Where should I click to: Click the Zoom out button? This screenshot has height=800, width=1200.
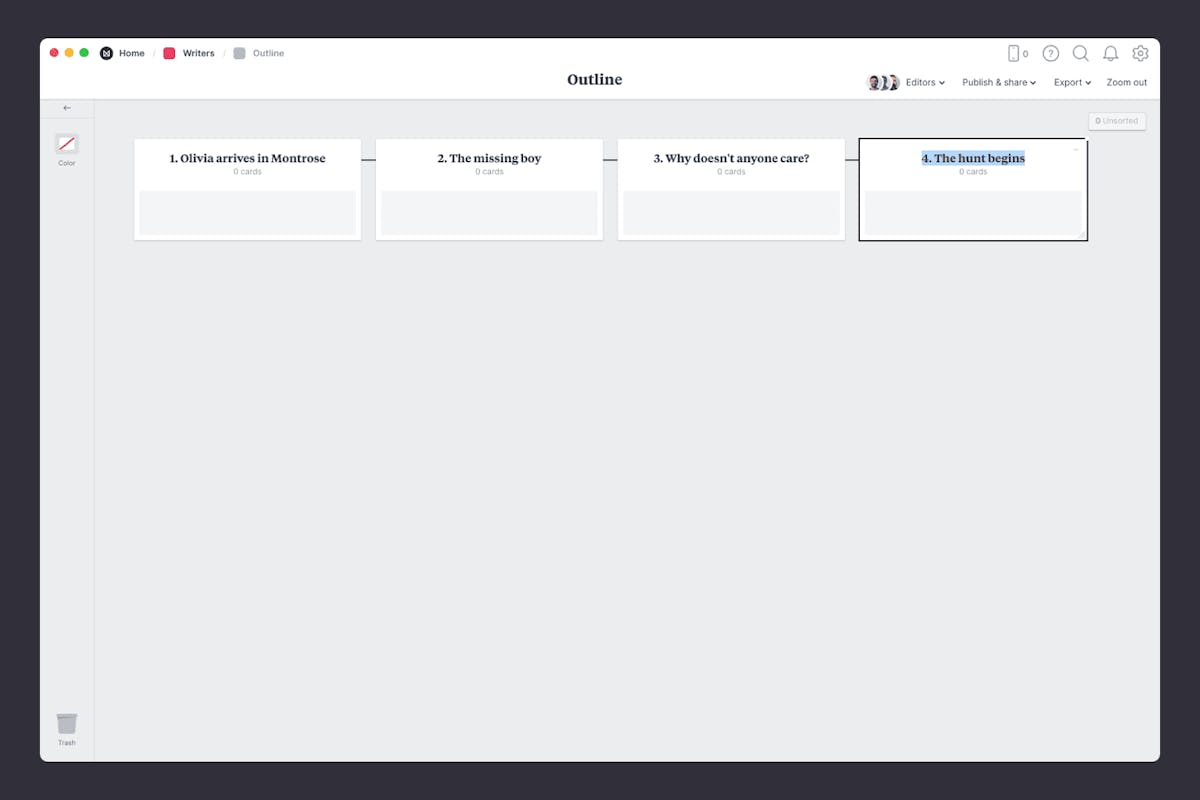[x=1126, y=82]
